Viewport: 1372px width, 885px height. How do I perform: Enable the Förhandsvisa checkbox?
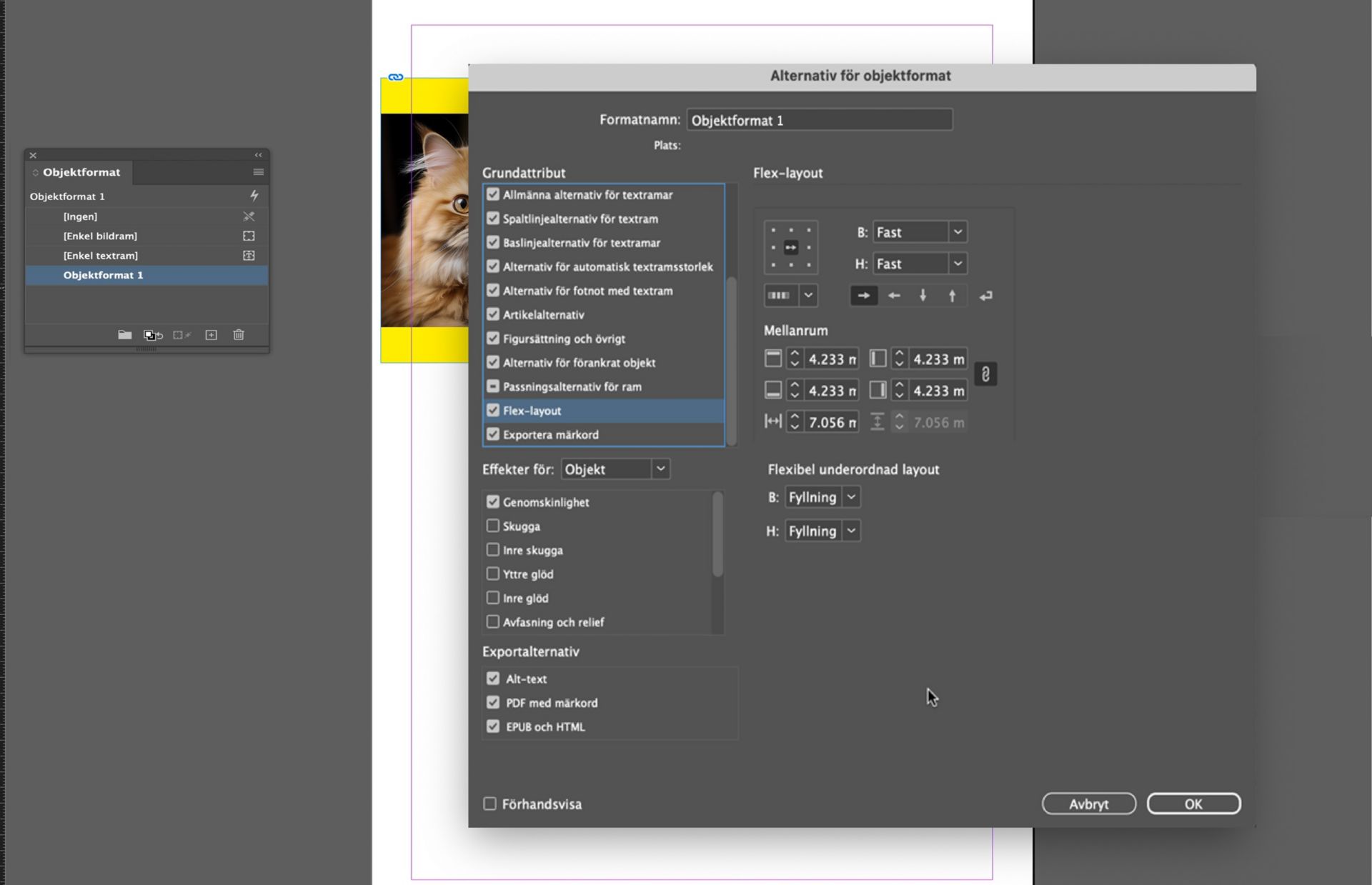pos(489,804)
